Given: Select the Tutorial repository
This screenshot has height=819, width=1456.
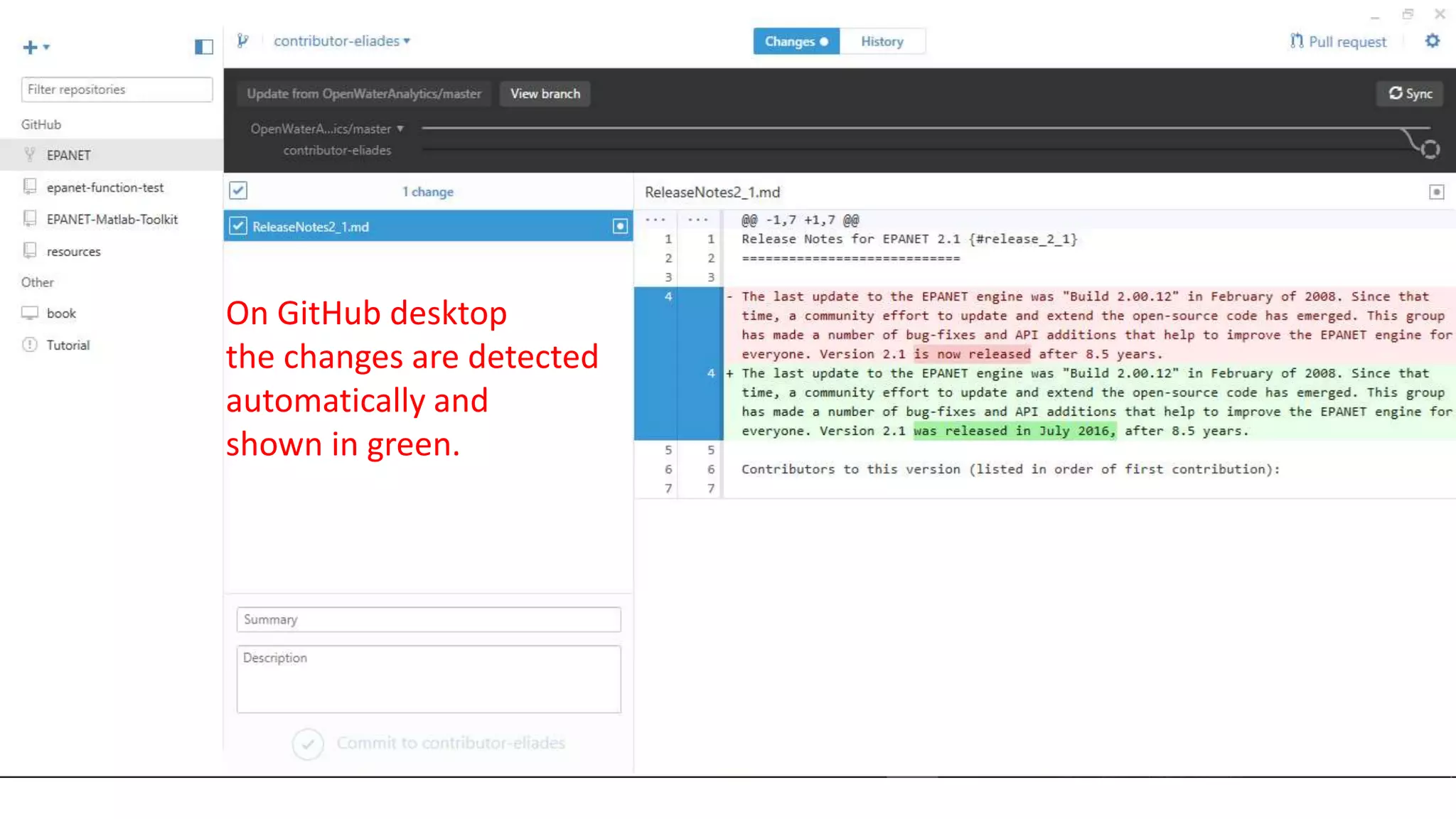Looking at the screenshot, I should [112, 346].
